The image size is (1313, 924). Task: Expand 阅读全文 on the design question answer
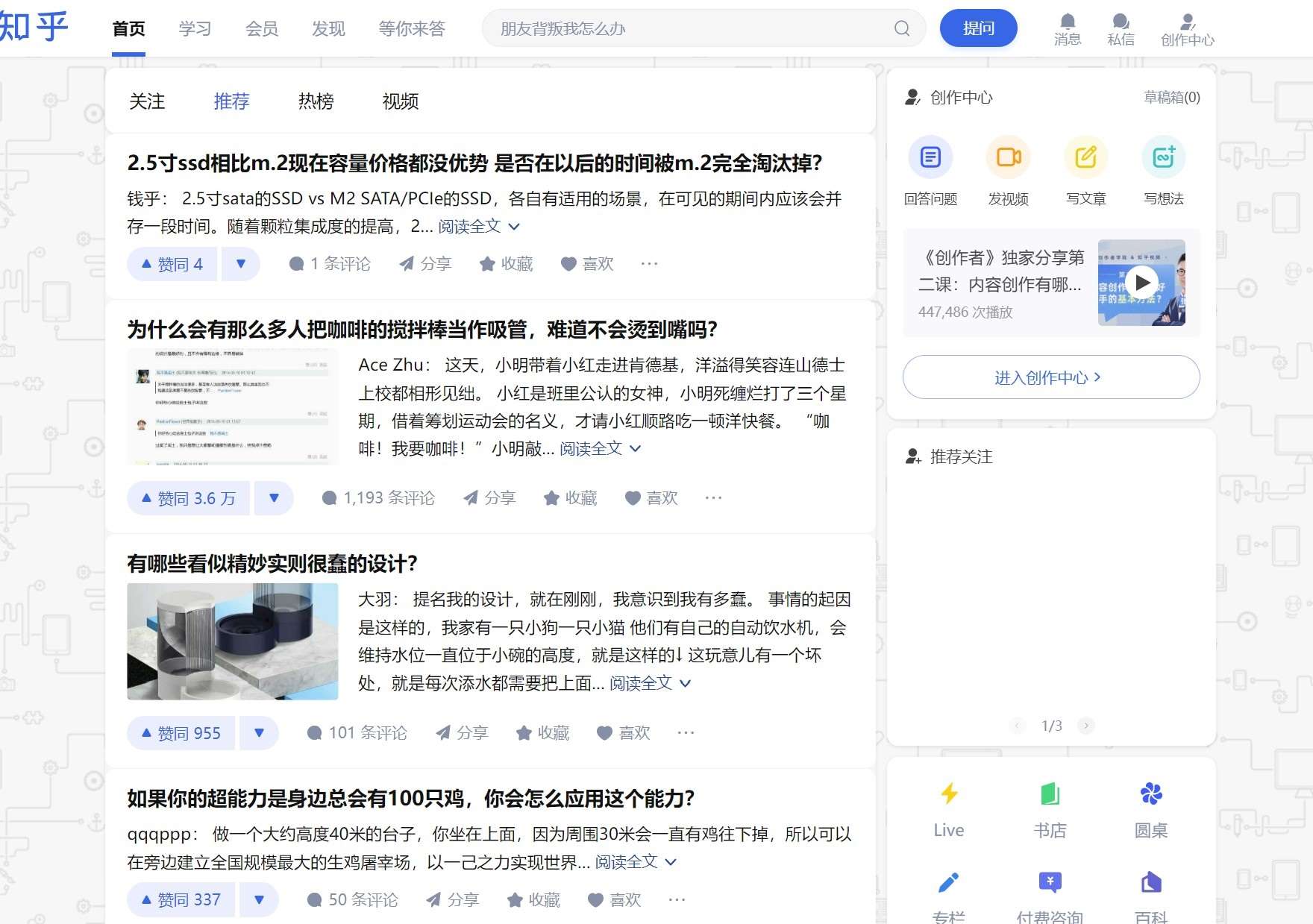point(642,682)
